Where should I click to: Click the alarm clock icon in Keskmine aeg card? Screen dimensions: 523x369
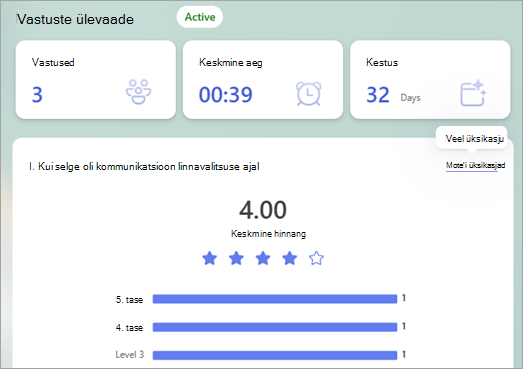309,94
